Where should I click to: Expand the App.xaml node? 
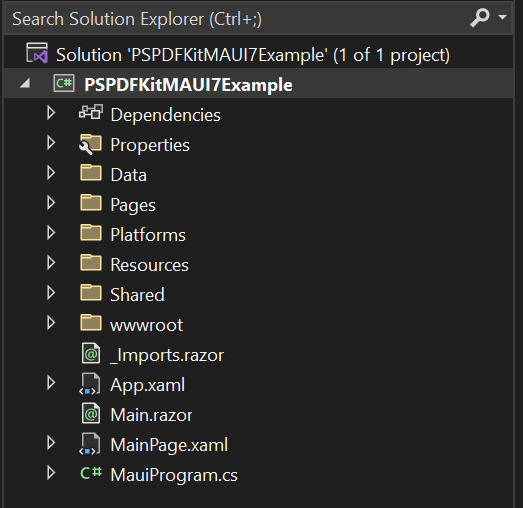click(51, 383)
